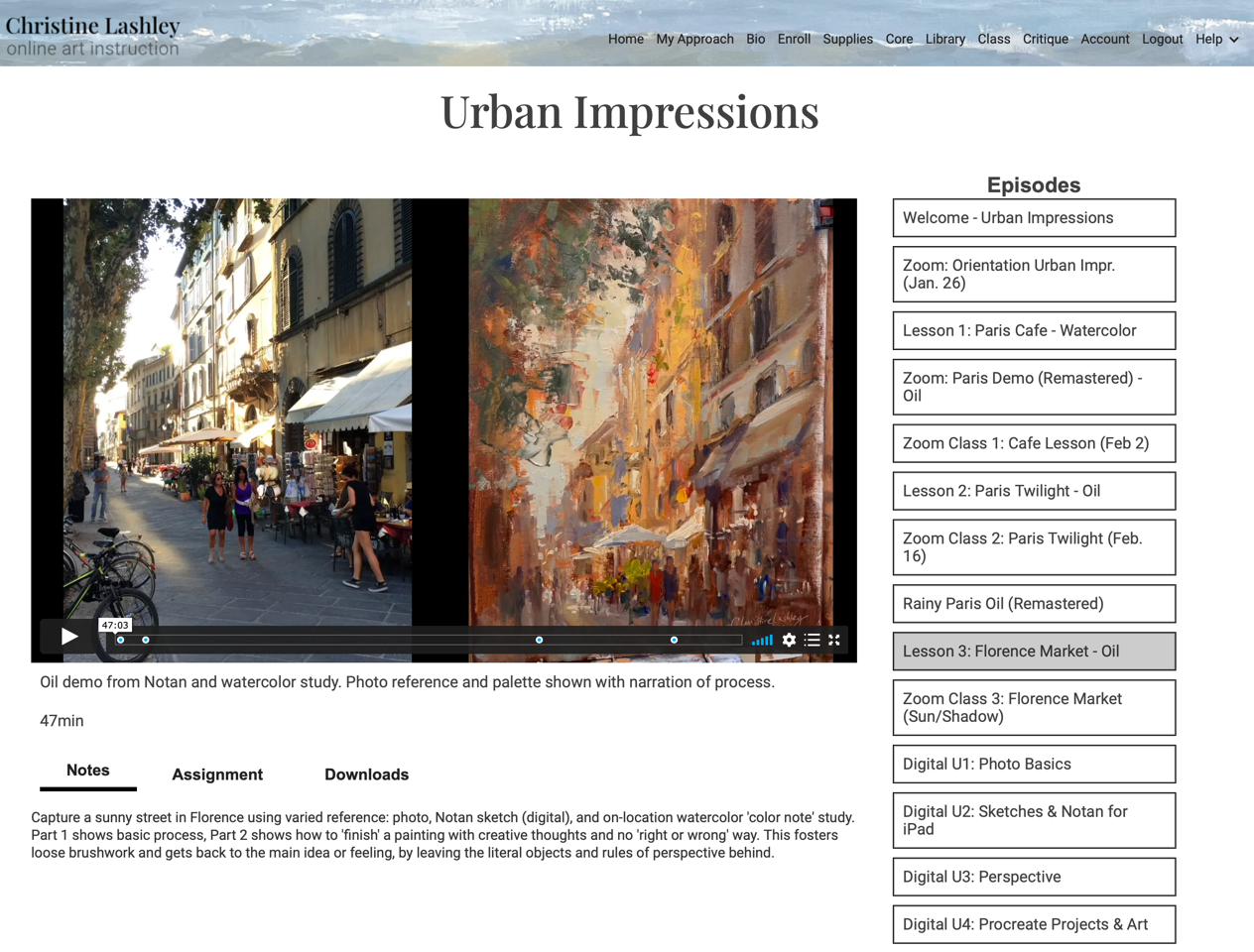The height and width of the screenshot is (952, 1254).
Task: Open the Supplies page
Action: tap(847, 40)
